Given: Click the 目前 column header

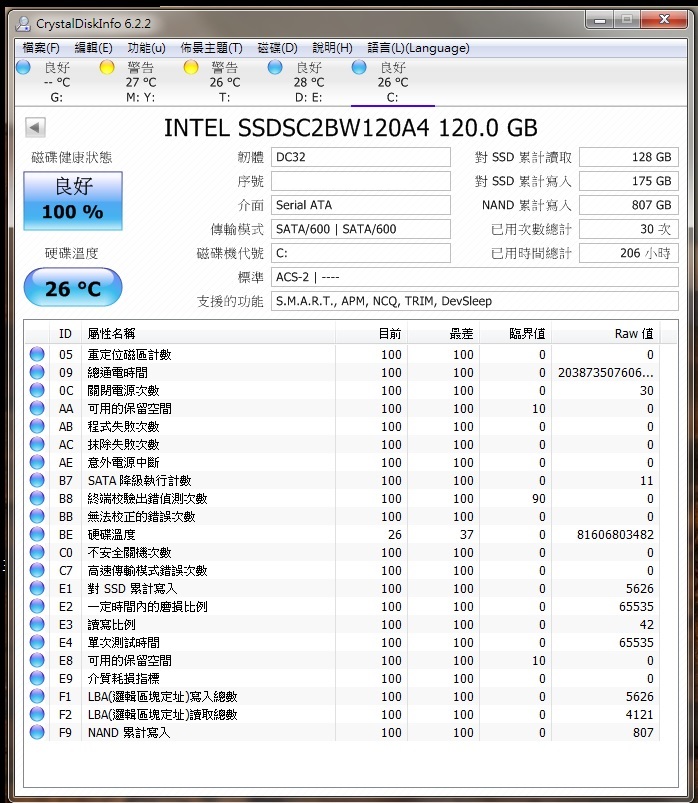Looking at the screenshot, I should [371, 334].
